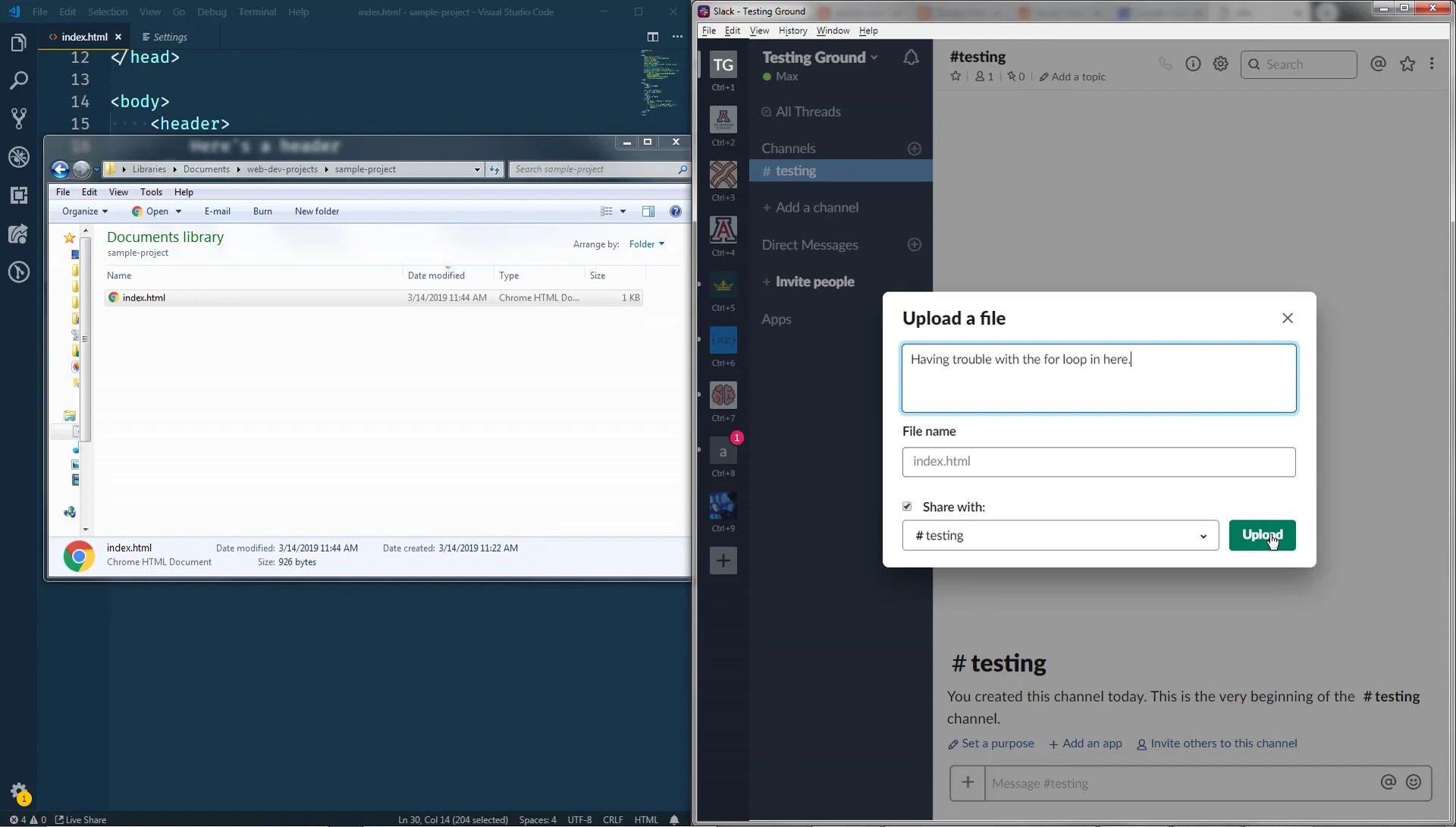Start new direct message plus icon

tap(915, 244)
